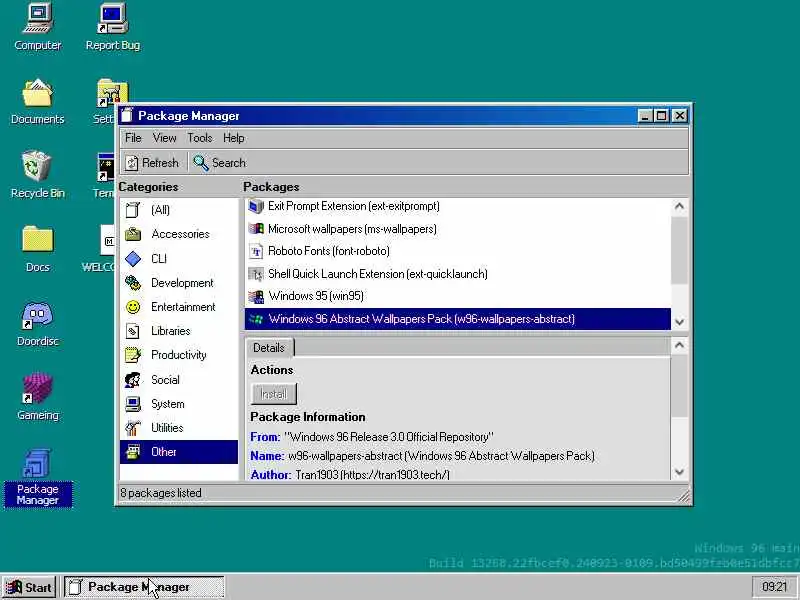Click the Windows 95 package icon

[256, 296]
